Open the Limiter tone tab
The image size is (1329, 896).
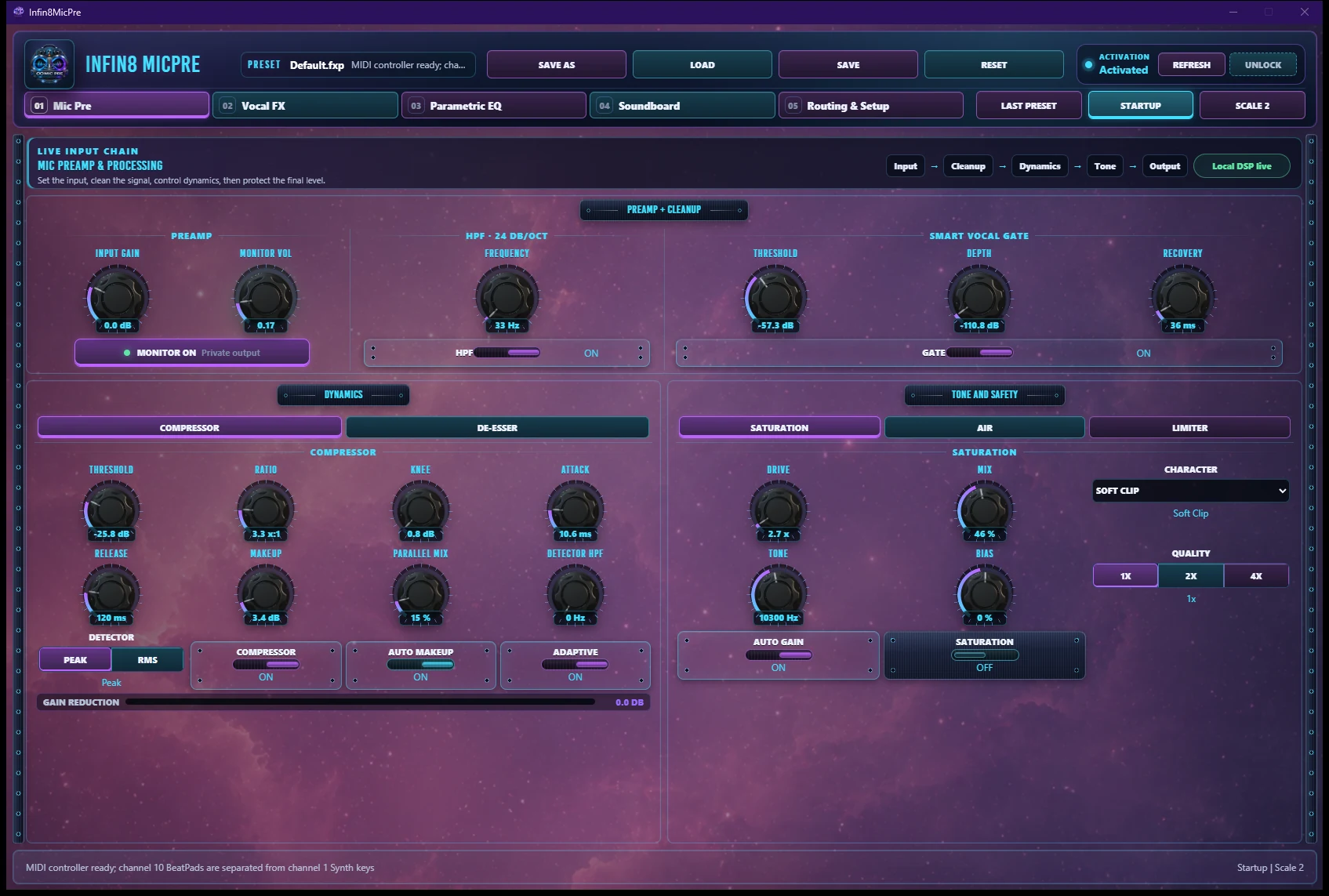1189,428
